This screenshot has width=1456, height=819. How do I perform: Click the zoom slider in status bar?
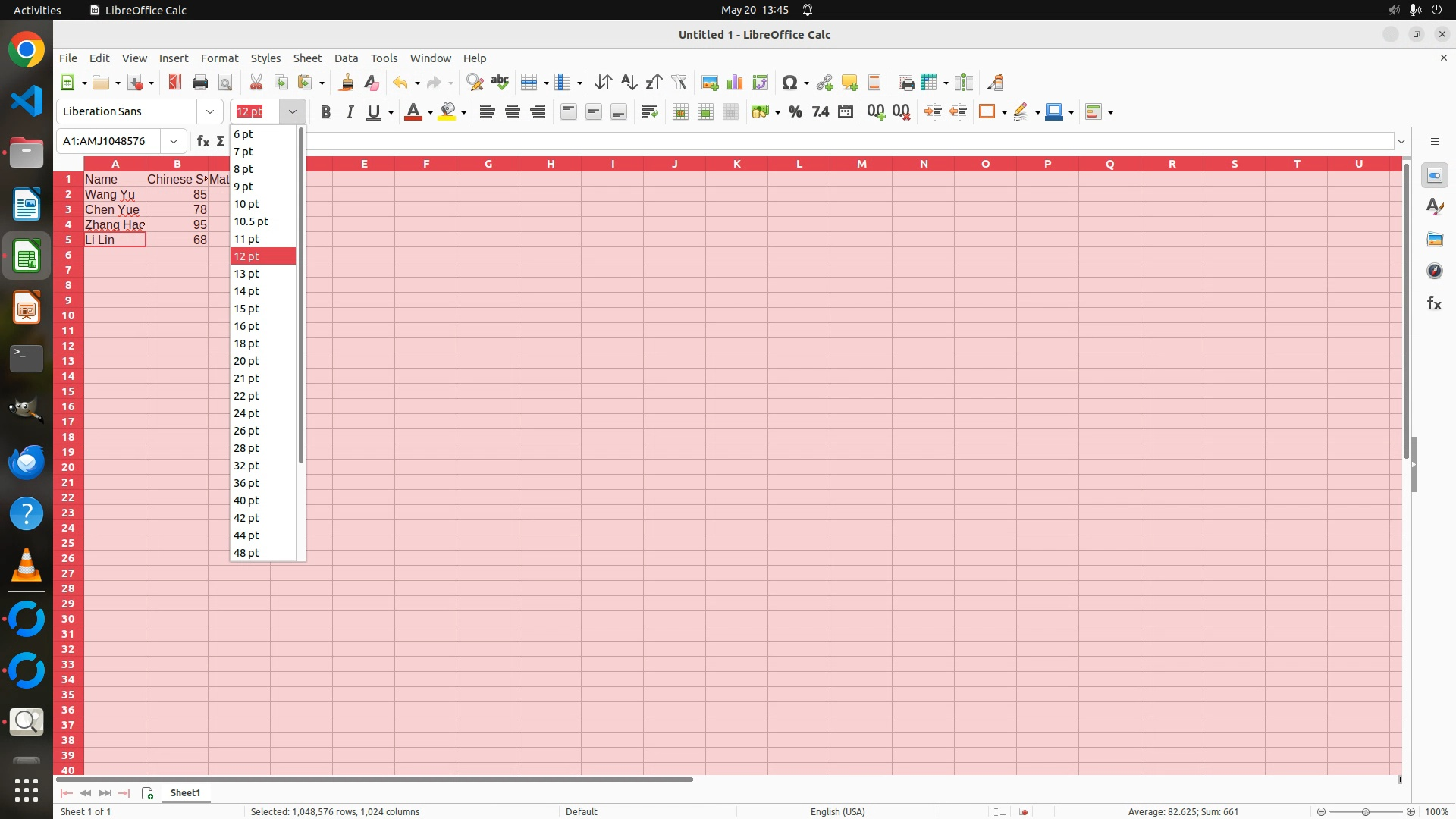[x=1365, y=811]
